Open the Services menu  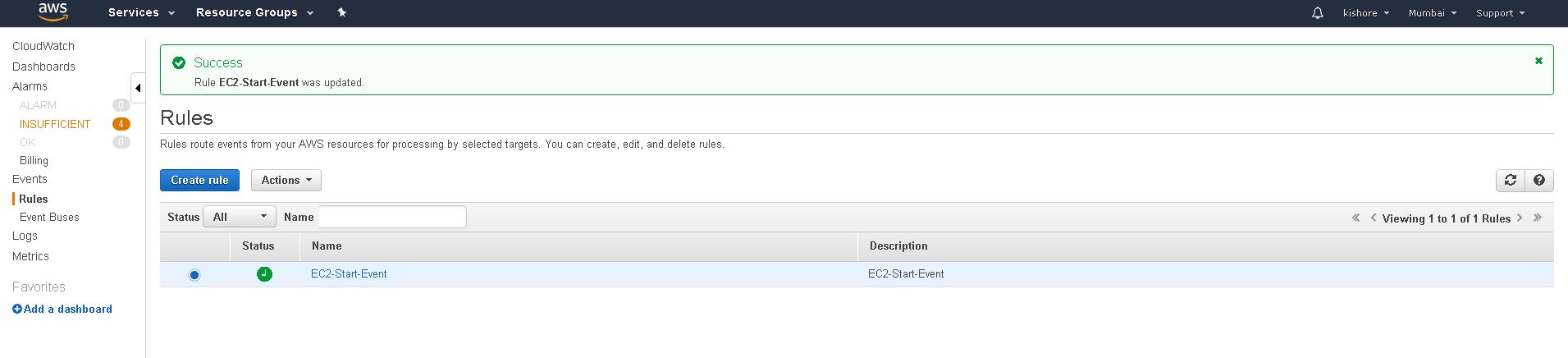coord(141,12)
